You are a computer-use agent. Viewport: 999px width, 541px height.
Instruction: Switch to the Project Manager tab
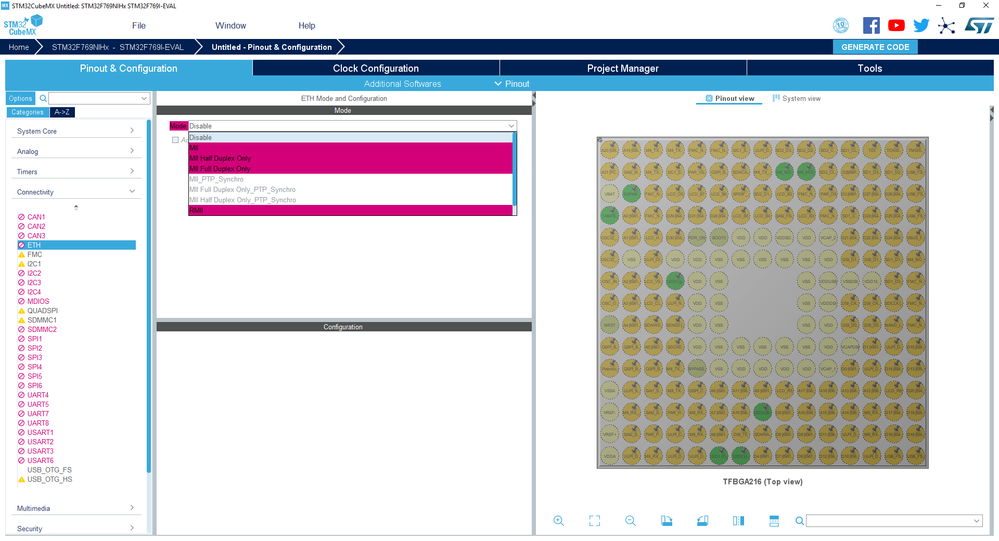[x=622, y=68]
